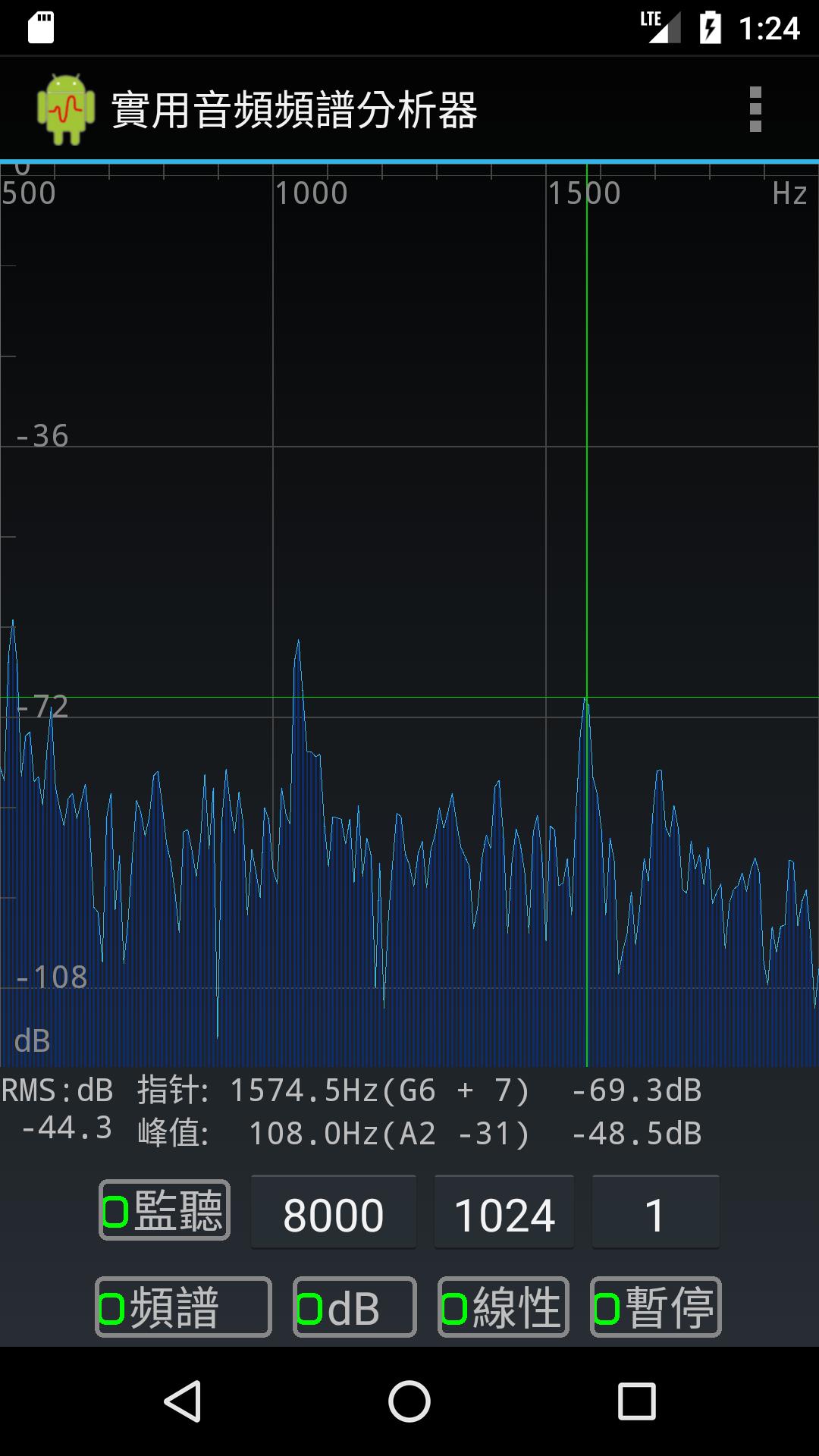Toggle the 頻譜 spectrum mode button
819x1456 pixels.
coord(184,1307)
